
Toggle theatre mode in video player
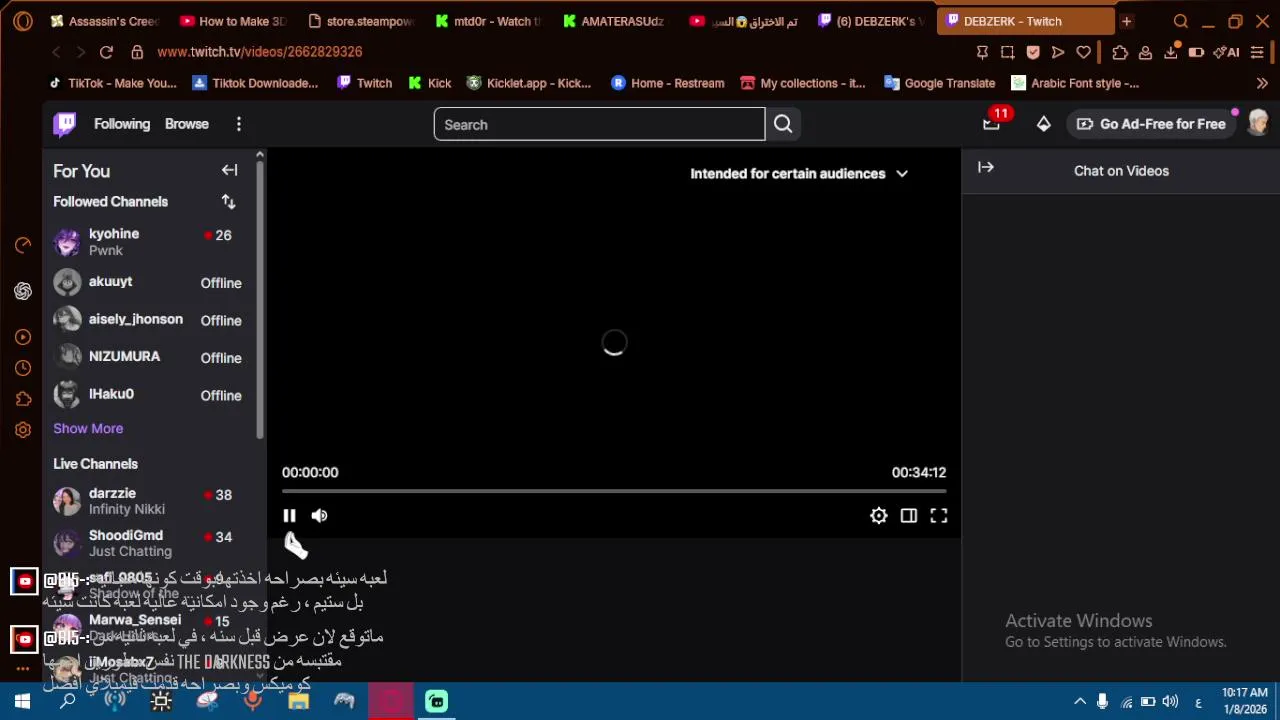pyautogui.click(x=908, y=516)
